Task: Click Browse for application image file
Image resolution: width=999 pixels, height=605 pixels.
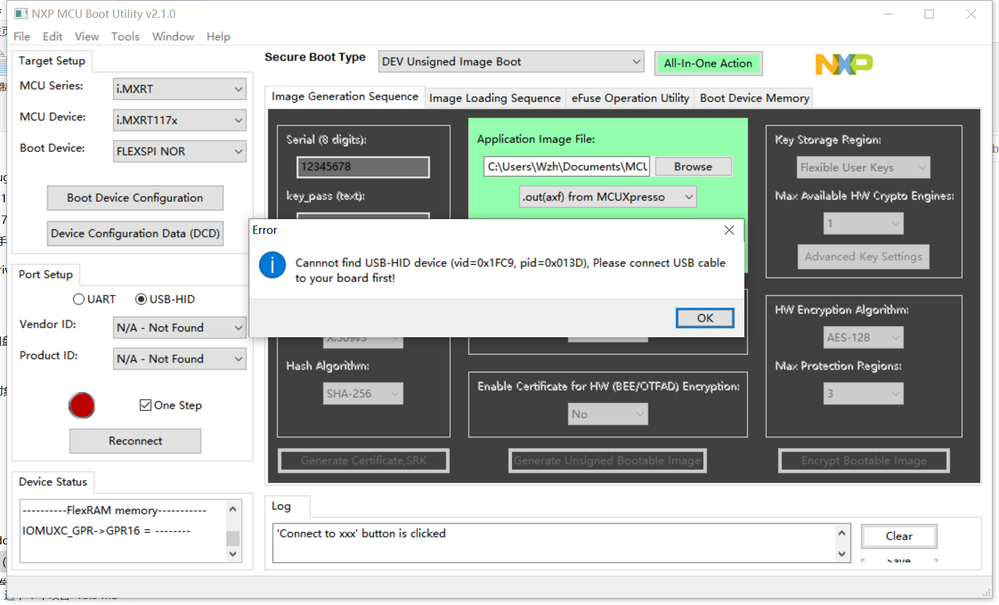Action: point(693,166)
